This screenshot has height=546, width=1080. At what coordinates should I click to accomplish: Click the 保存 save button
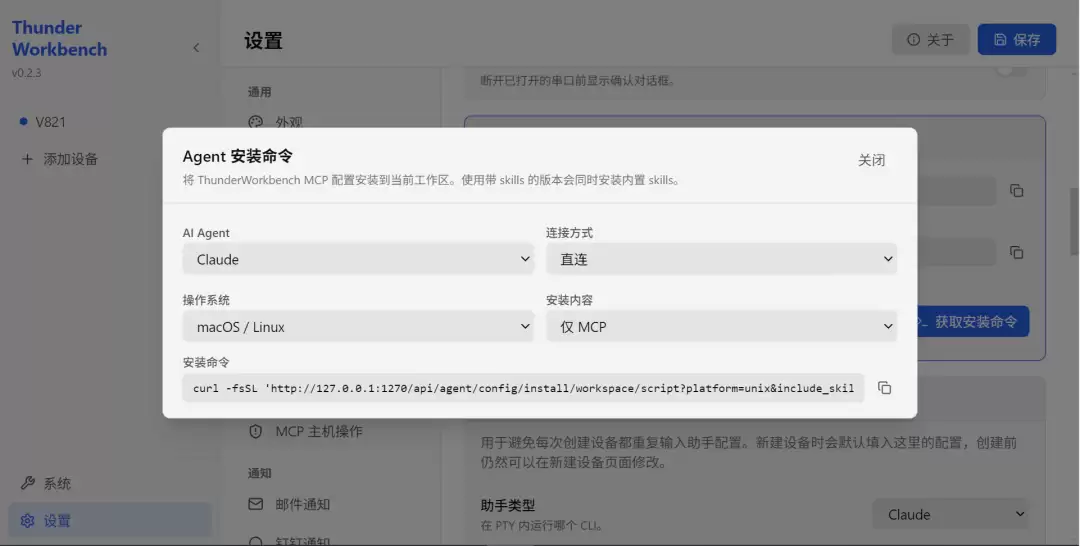[1017, 40]
